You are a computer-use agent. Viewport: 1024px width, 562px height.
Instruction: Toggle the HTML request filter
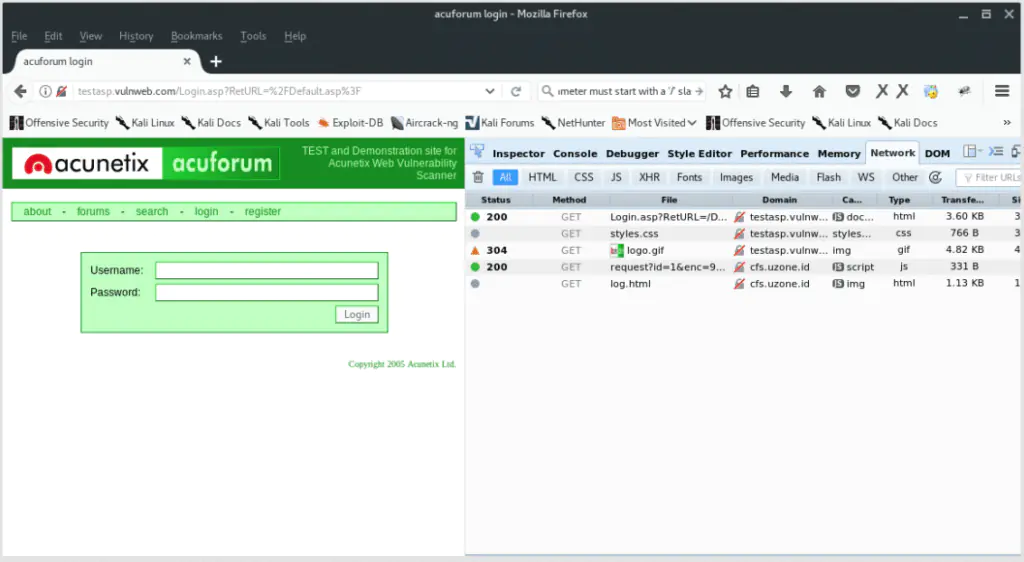tap(542, 177)
